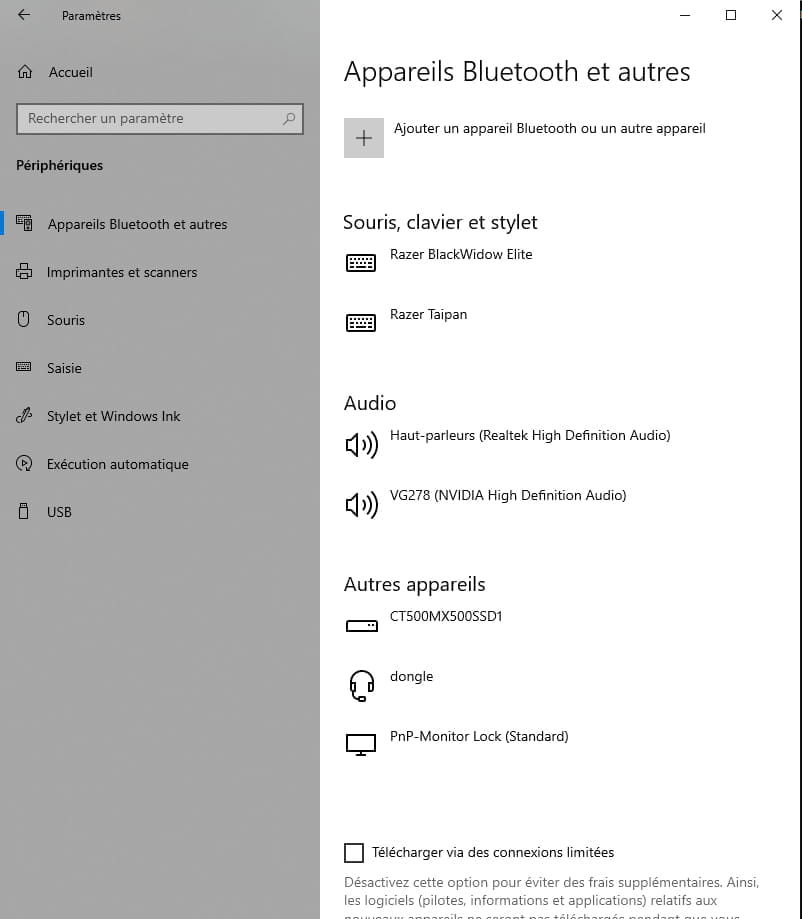
Task: Click the keyboard icon of Razer BlackWidow Elite
Action: pos(361,263)
